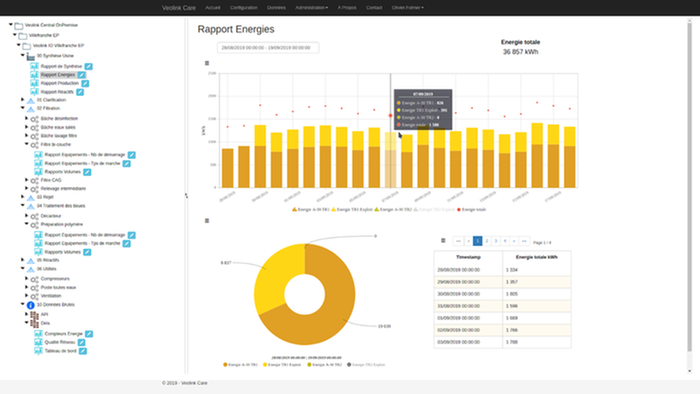This screenshot has width=700, height=394.
Task: Go to page 4 of the table
Action: pyautogui.click(x=505, y=241)
